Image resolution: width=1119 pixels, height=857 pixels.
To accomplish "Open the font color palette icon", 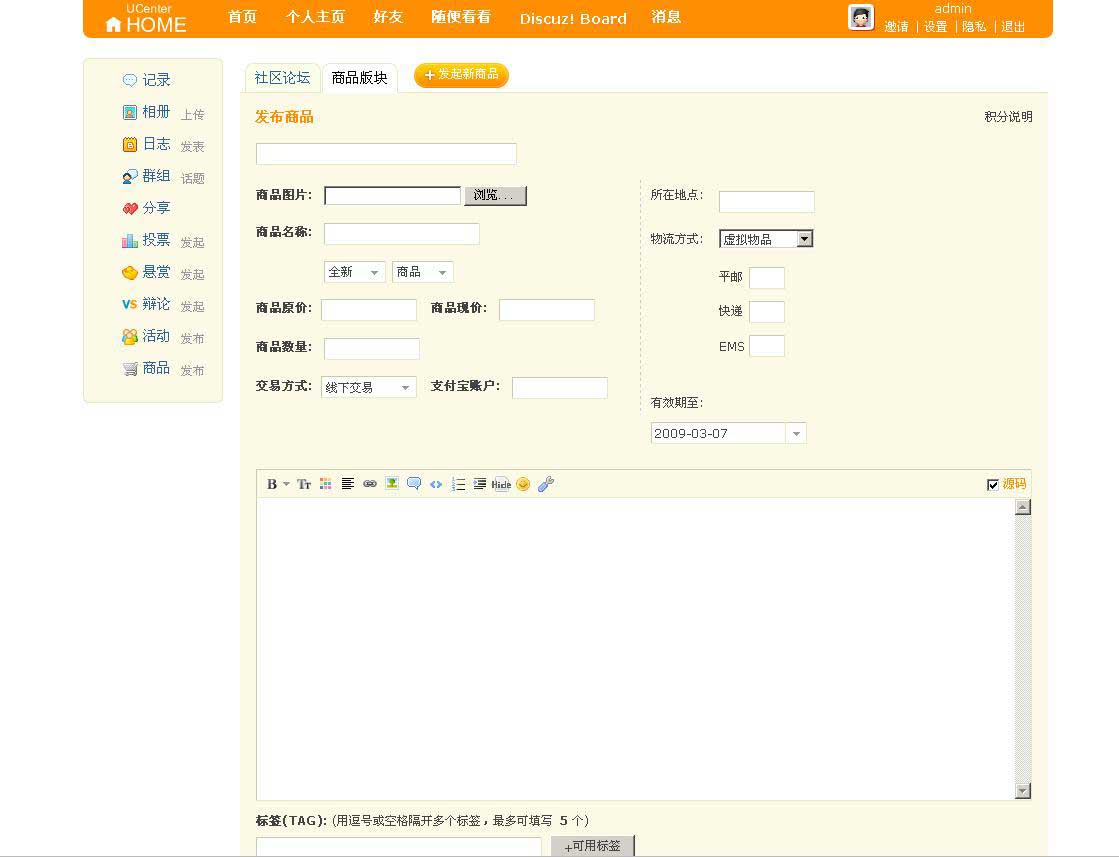I will (326, 484).
